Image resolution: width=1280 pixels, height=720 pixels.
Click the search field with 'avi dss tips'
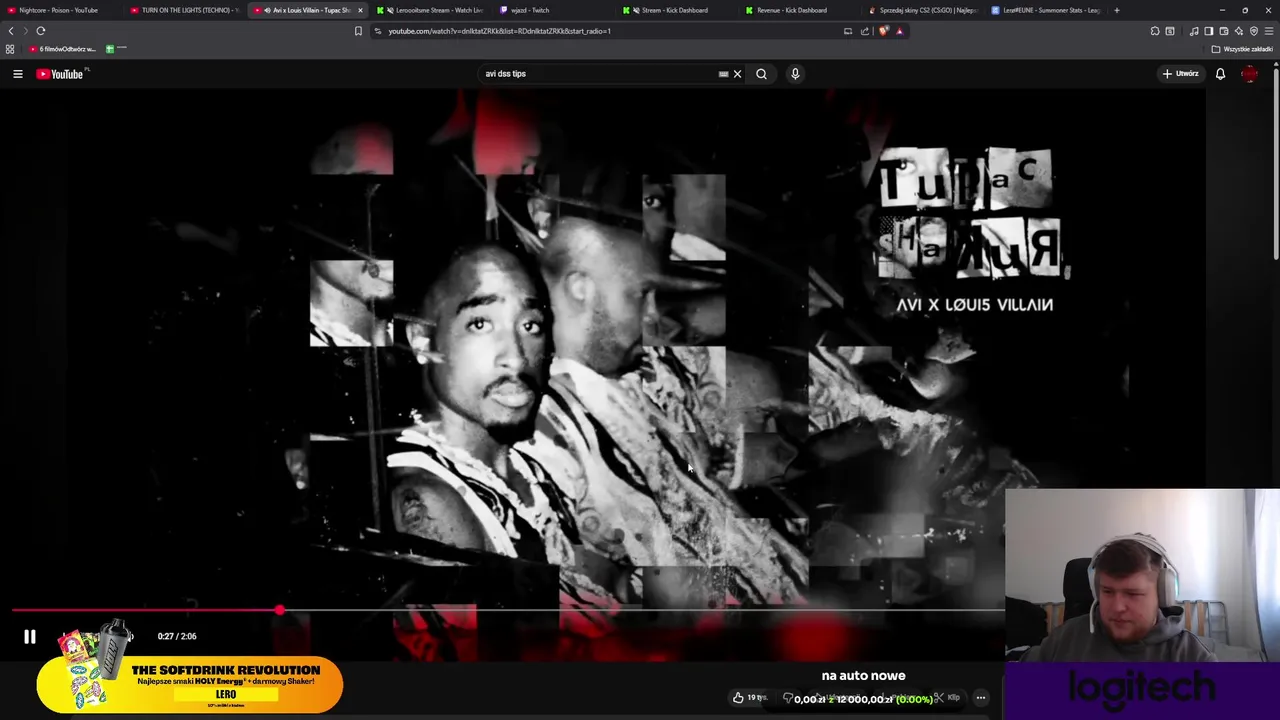598,74
